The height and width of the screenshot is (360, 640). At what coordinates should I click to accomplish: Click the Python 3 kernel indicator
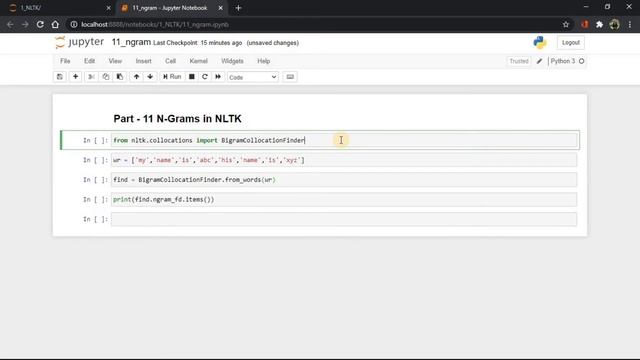tap(562, 61)
